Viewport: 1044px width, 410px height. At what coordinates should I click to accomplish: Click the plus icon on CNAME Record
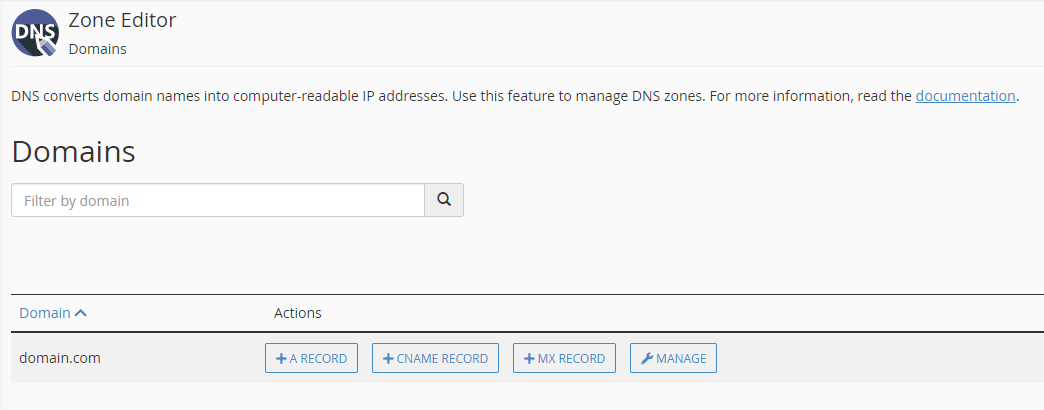point(388,359)
